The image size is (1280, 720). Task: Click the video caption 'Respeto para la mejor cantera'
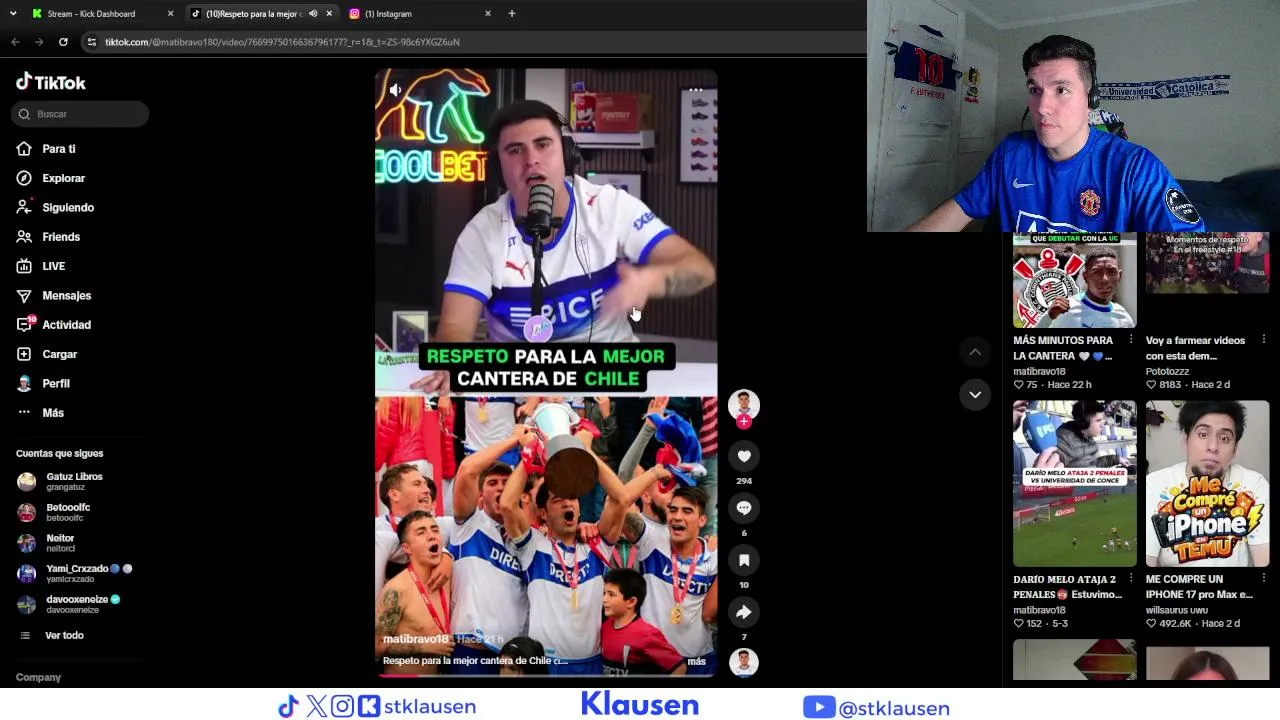tap(475, 661)
